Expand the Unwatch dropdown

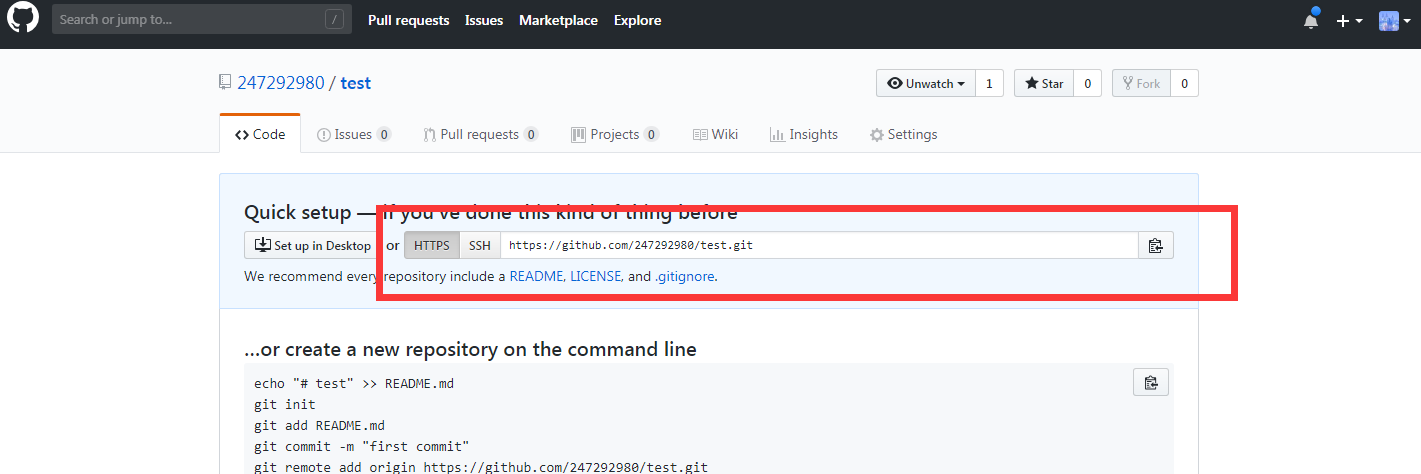(x=925, y=83)
